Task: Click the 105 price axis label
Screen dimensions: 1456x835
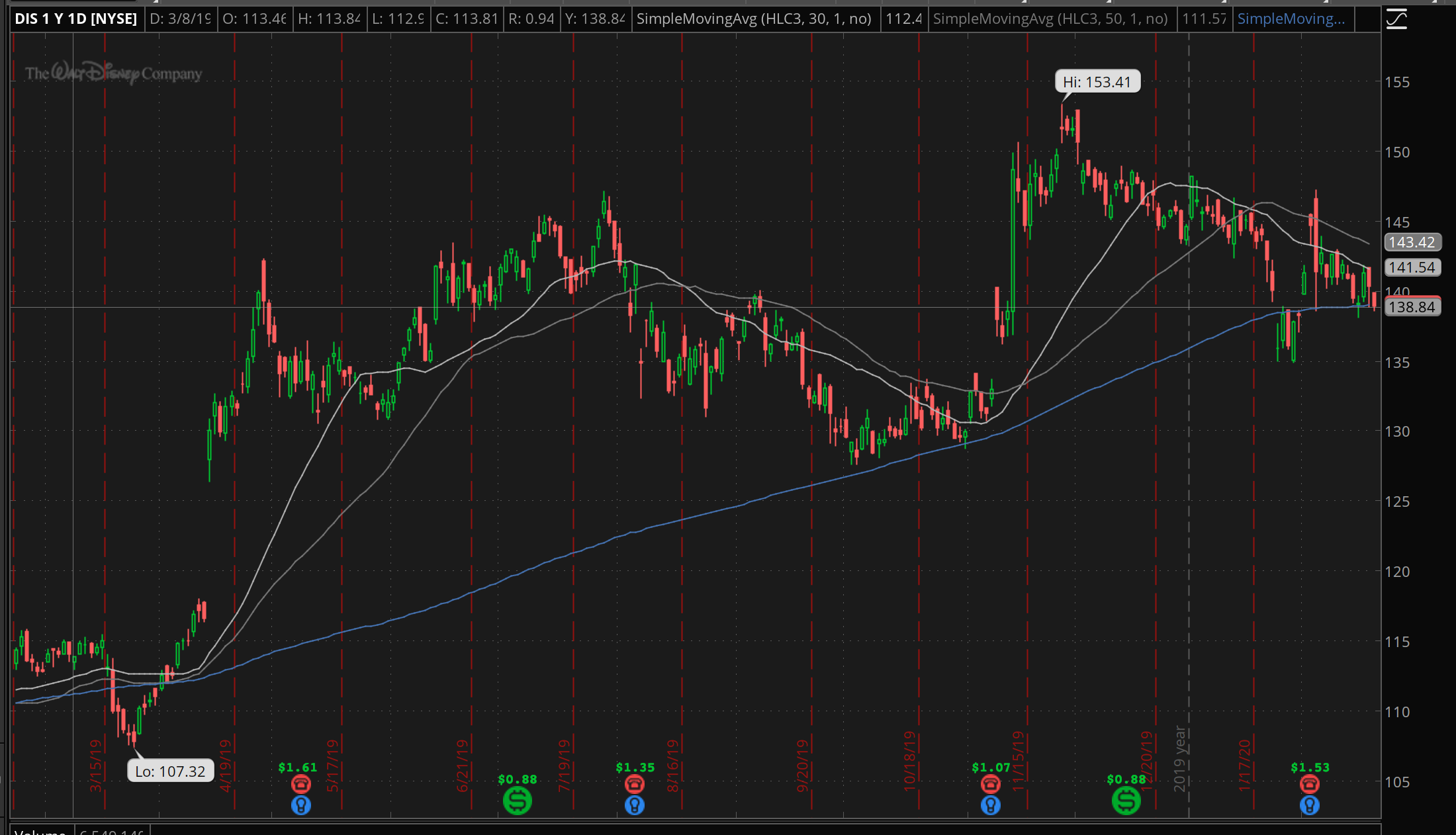Action: (1398, 782)
